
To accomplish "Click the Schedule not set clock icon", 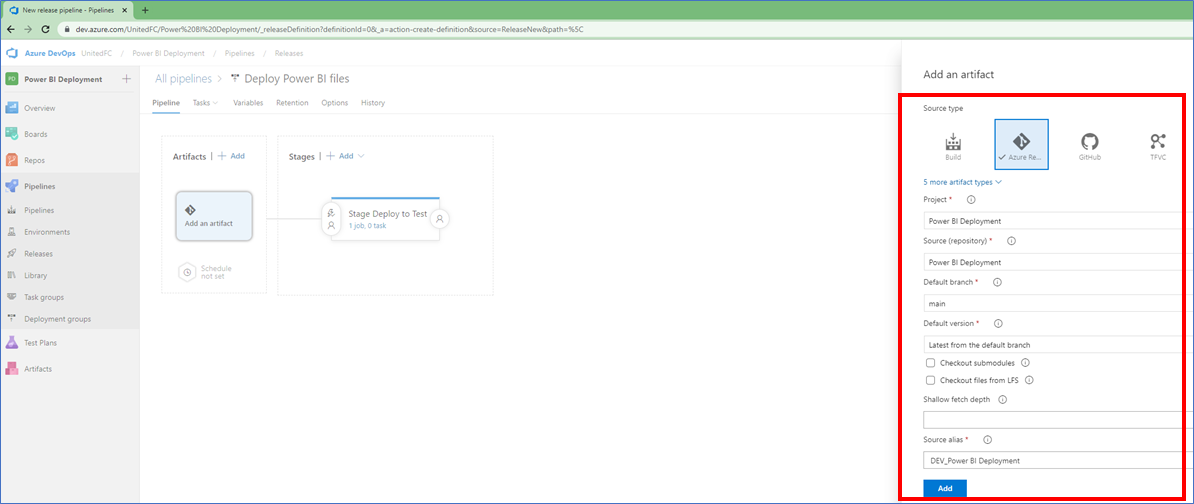I will coord(187,272).
